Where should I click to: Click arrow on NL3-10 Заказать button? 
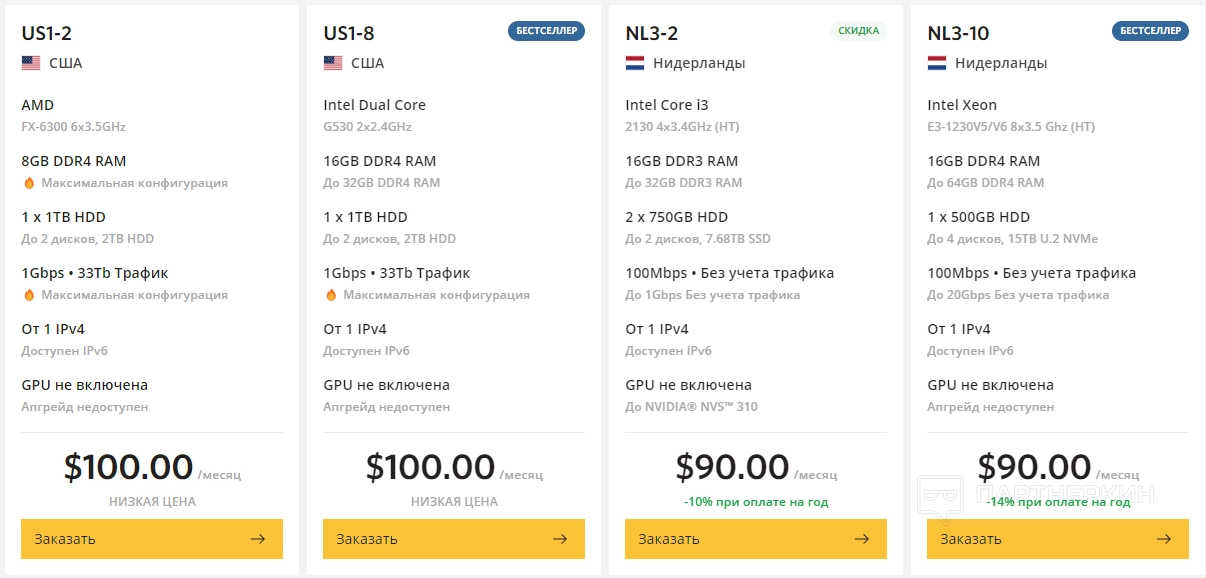point(1164,539)
